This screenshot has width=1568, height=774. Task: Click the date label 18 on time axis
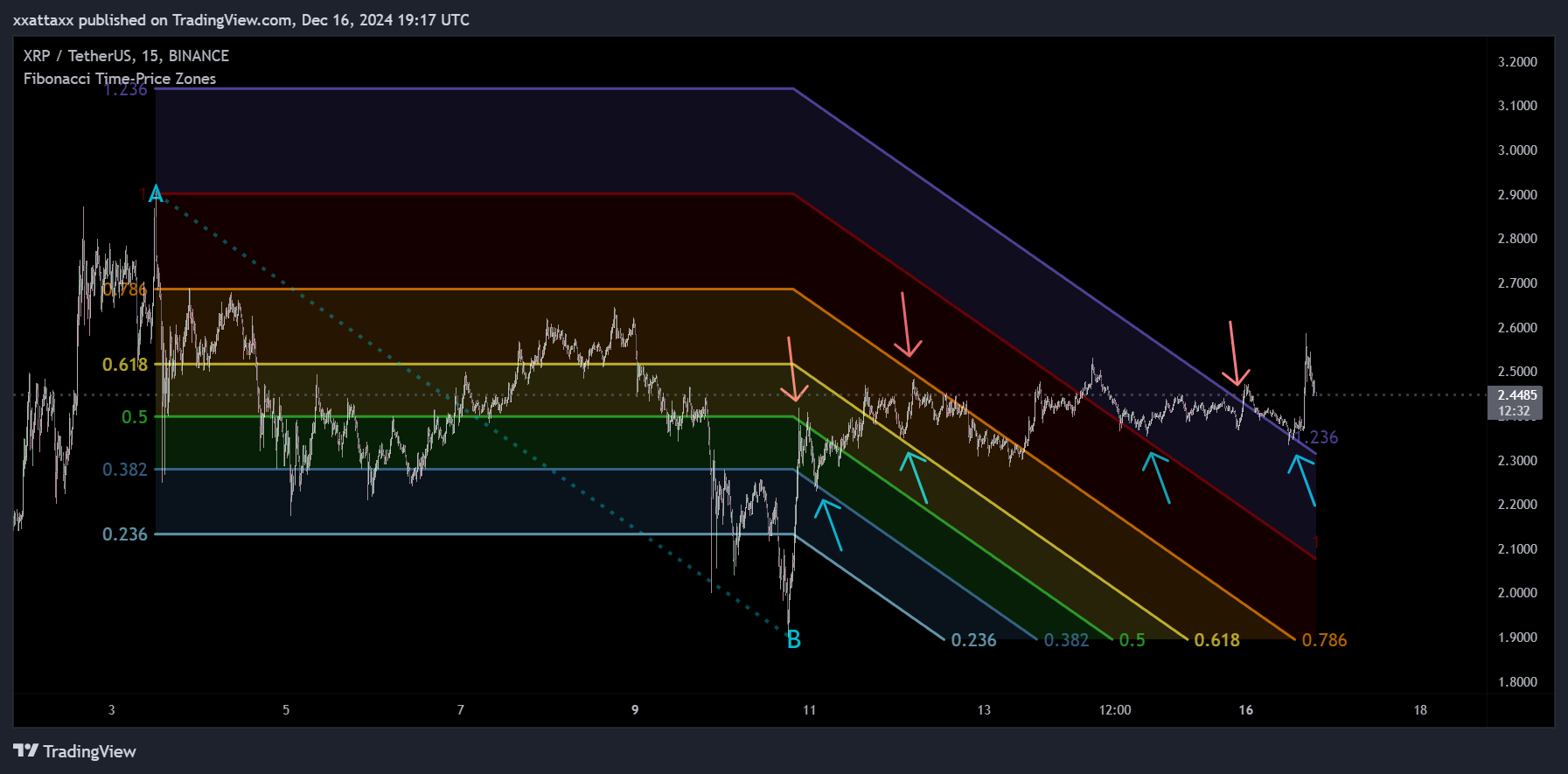click(1420, 710)
